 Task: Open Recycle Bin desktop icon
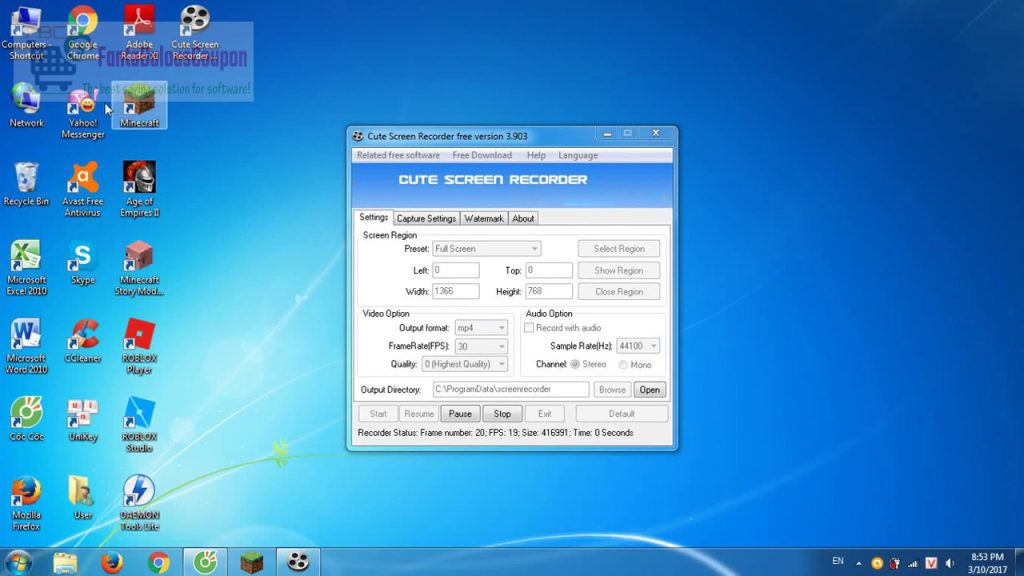26,184
